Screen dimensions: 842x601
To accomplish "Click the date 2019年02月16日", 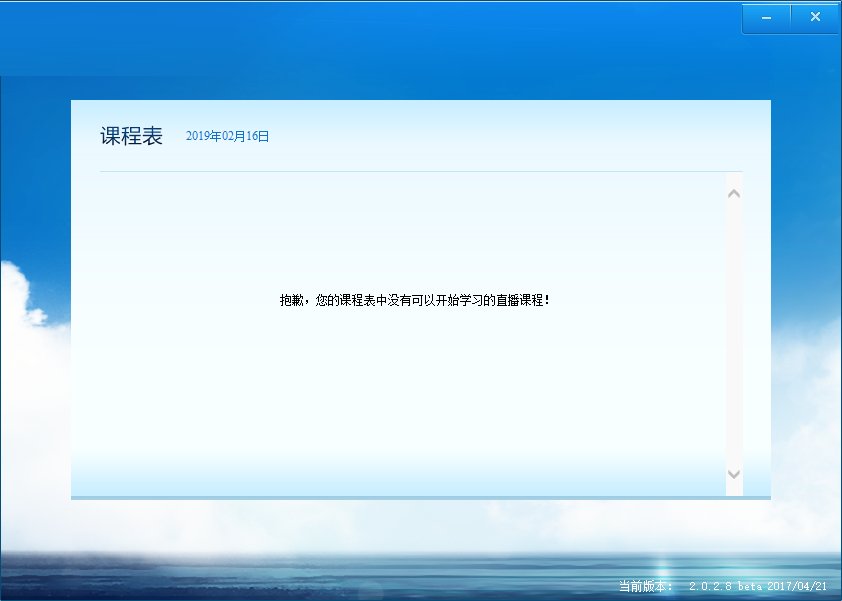I will coord(227,136).
